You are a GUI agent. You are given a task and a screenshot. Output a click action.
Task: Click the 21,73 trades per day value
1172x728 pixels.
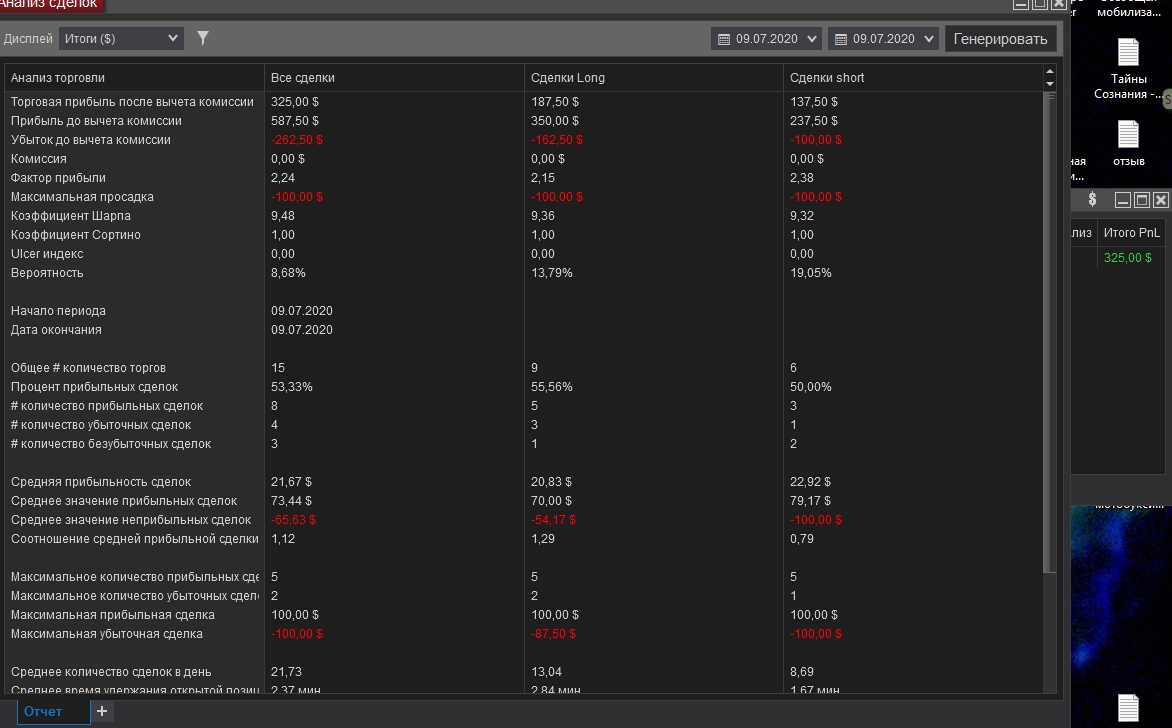pos(286,672)
